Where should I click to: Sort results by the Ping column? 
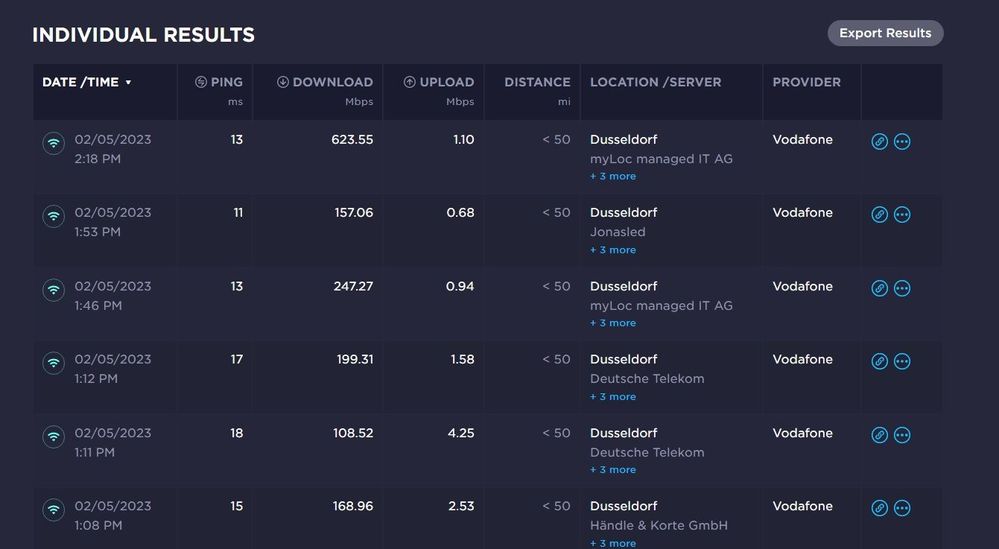click(x=219, y=82)
